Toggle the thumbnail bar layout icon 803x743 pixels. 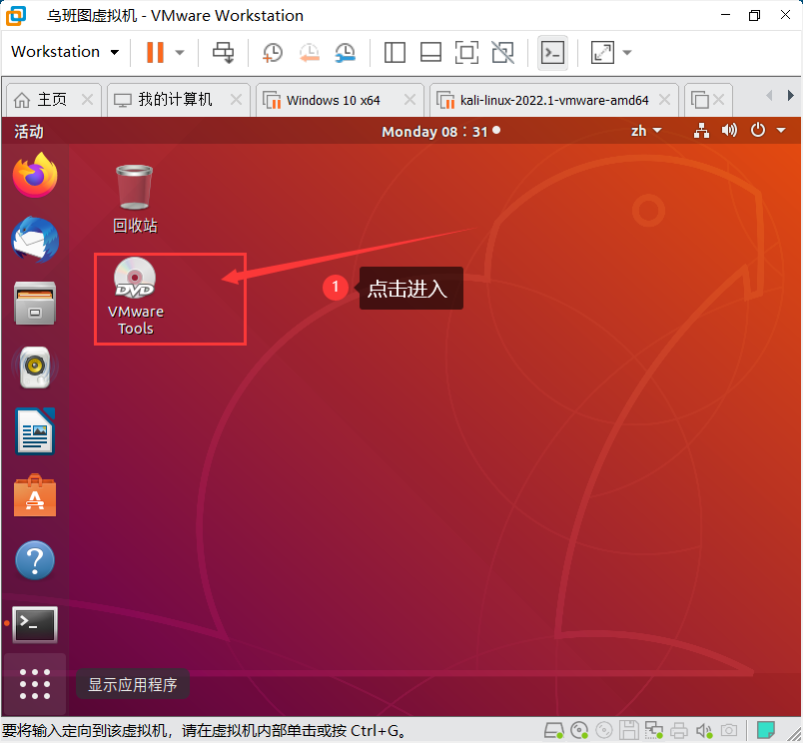(431, 52)
